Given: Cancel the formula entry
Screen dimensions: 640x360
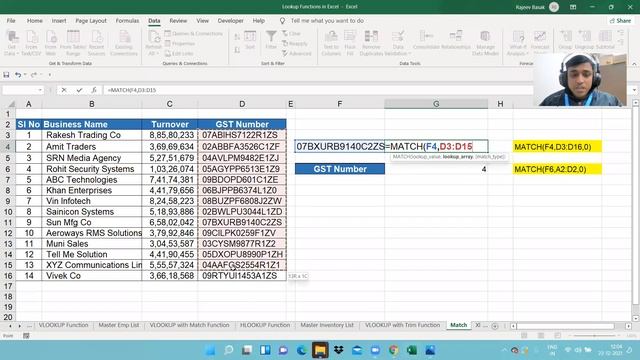Looking at the screenshot, I should [64, 90].
